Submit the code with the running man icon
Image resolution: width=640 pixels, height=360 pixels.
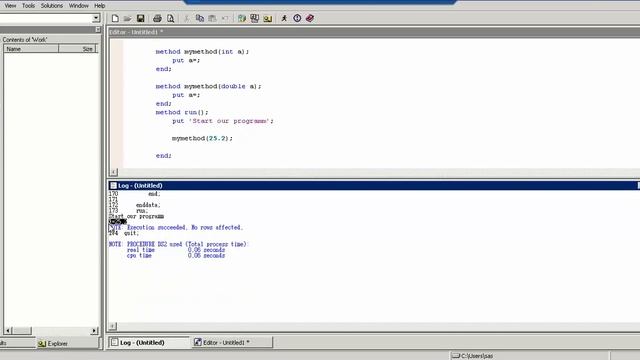(284, 18)
